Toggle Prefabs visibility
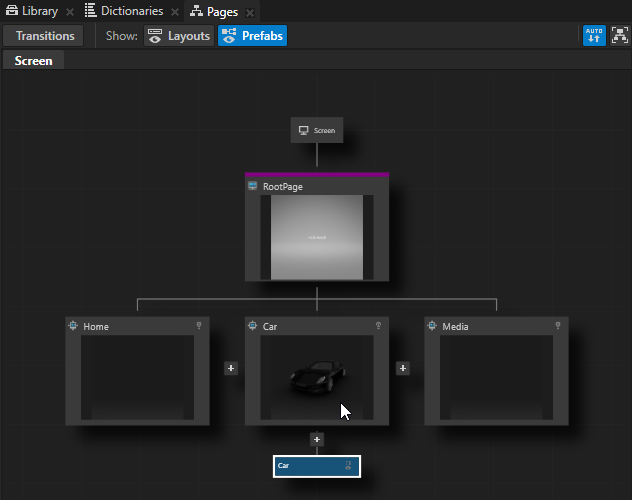This screenshot has height=500, width=632. tap(252, 36)
